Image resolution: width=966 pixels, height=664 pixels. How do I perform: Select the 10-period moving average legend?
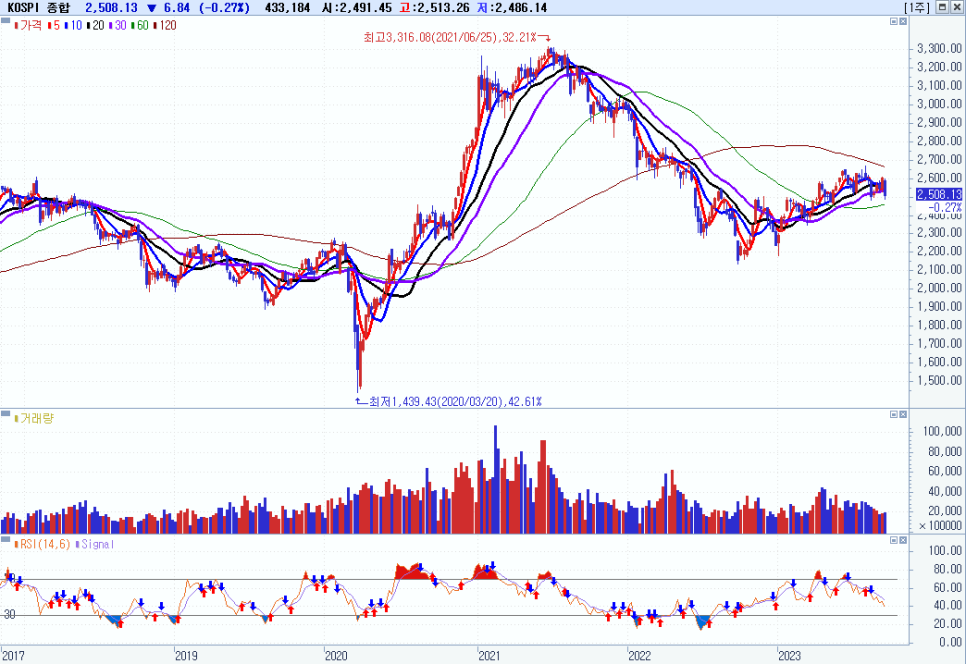[73, 25]
